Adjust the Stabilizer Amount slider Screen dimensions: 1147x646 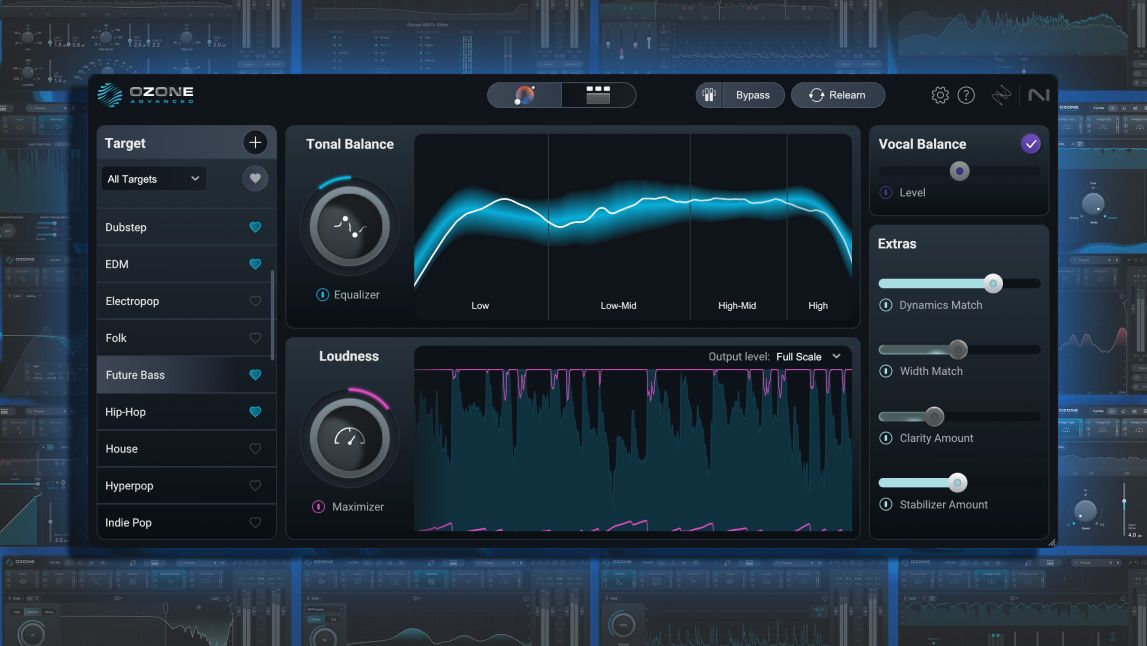[x=957, y=482]
